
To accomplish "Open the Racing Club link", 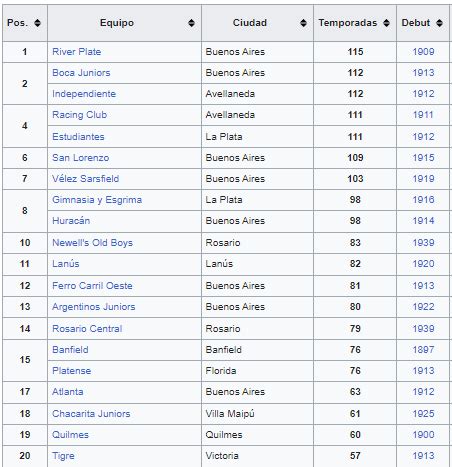I will click(80, 115).
